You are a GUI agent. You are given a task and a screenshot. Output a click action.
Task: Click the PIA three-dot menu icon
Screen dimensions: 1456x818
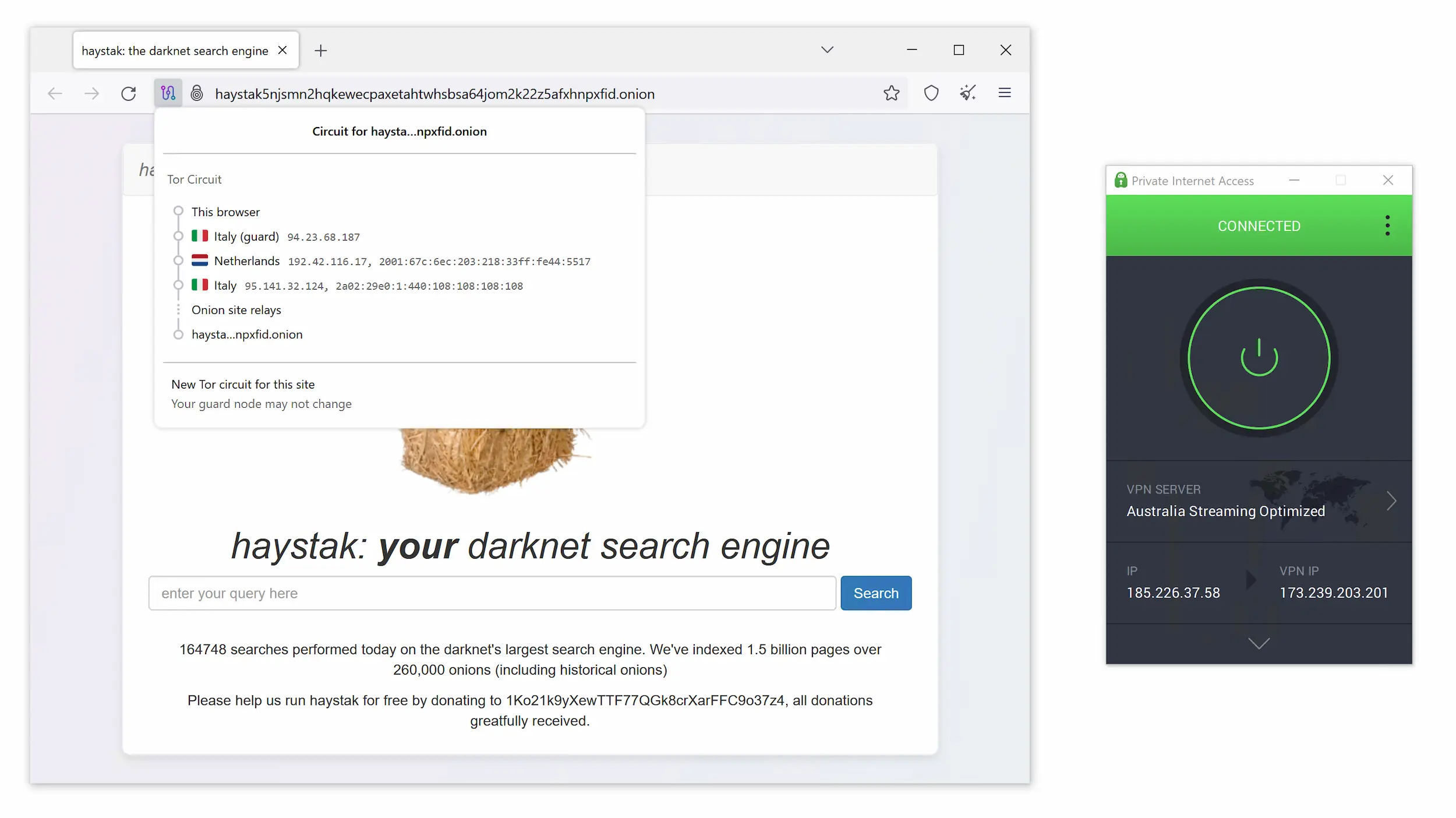click(x=1388, y=225)
